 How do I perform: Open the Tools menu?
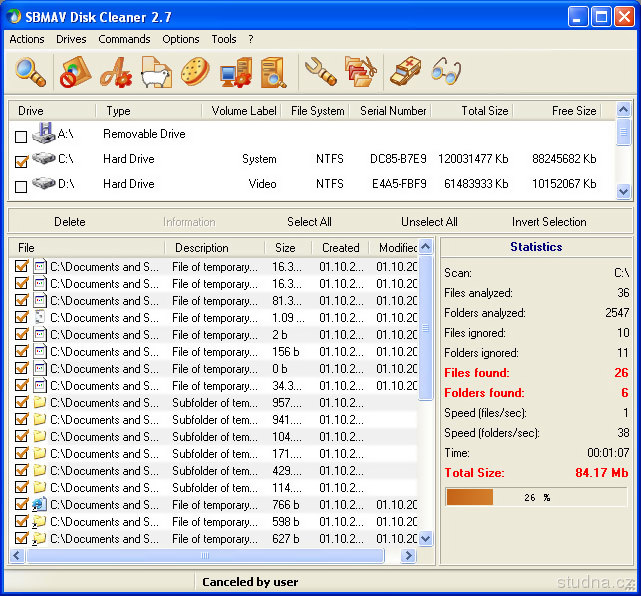[224, 39]
